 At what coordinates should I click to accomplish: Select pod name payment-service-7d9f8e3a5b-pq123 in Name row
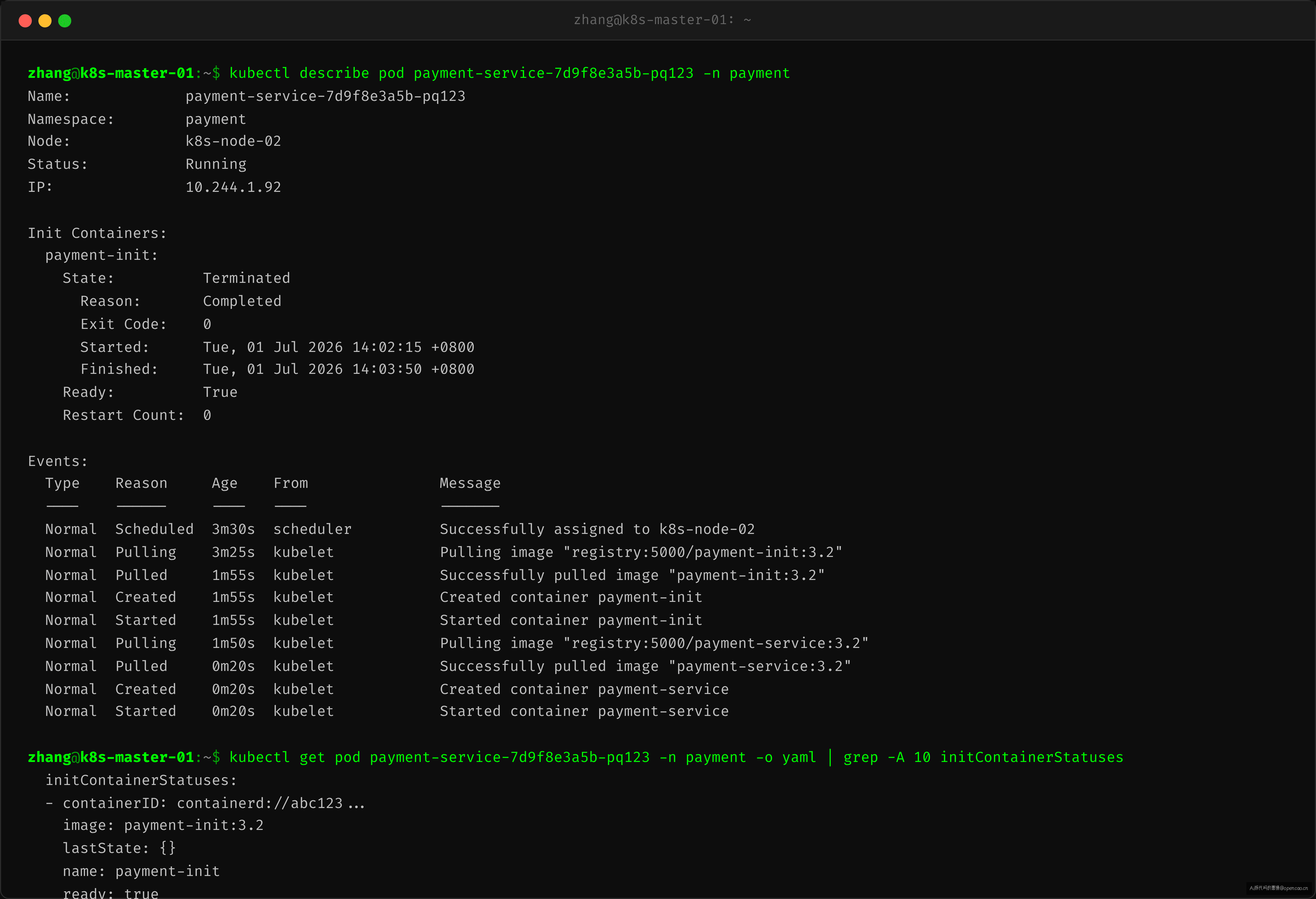click(x=325, y=96)
